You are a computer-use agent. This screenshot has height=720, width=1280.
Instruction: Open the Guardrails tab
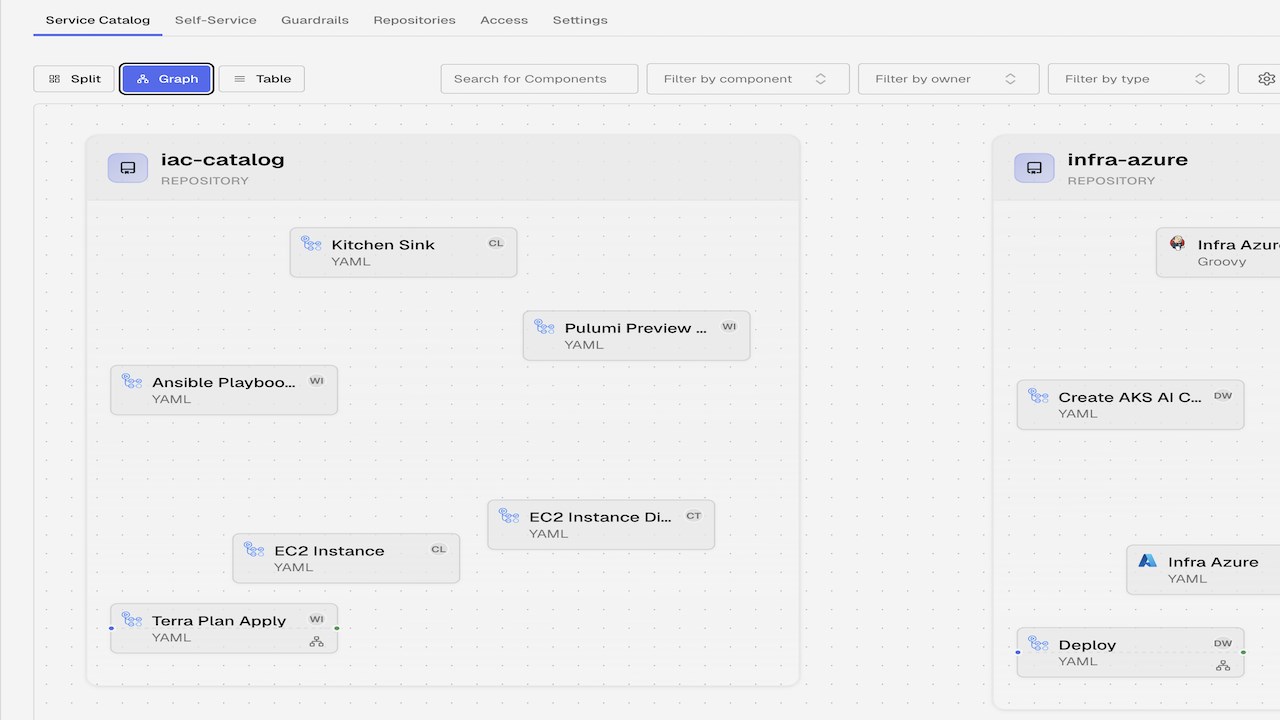click(x=315, y=20)
